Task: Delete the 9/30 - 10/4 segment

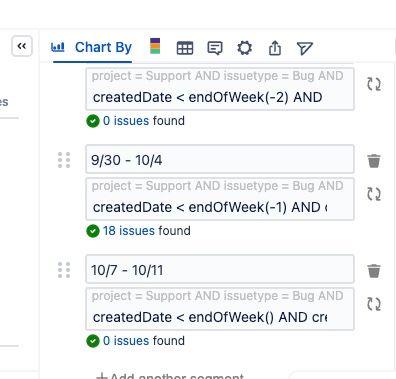Action: 374,161
